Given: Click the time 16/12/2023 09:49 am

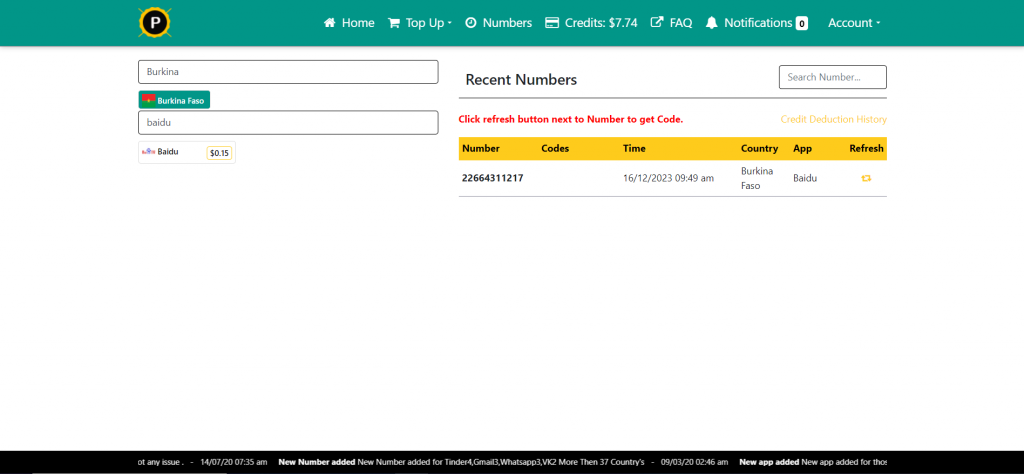Looking at the screenshot, I should tap(669, 178).
